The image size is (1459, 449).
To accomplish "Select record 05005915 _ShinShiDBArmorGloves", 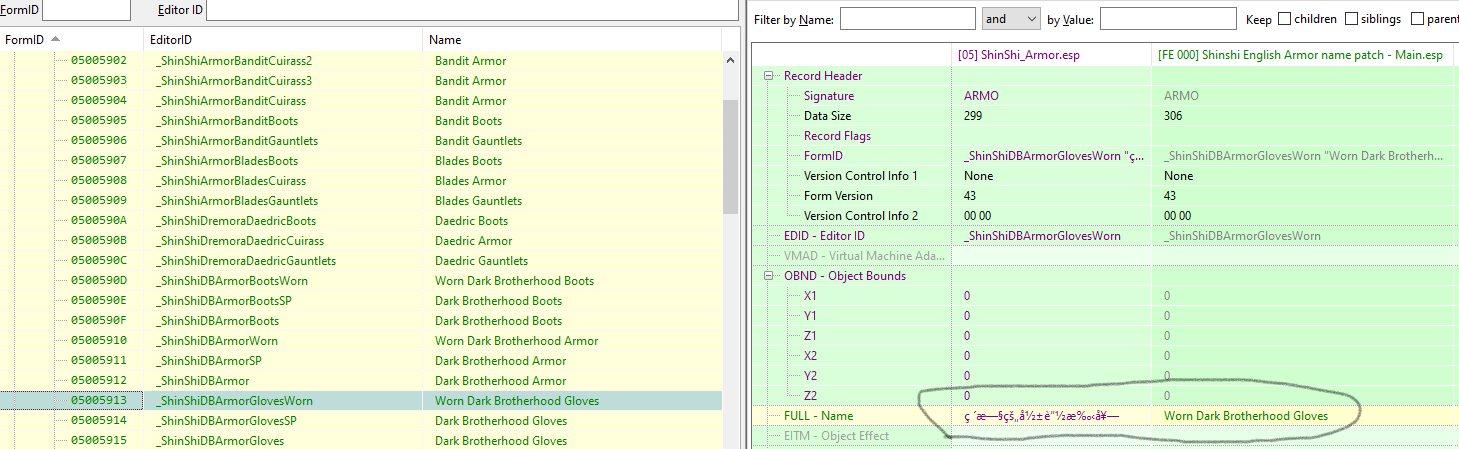I will click(360, 441).
